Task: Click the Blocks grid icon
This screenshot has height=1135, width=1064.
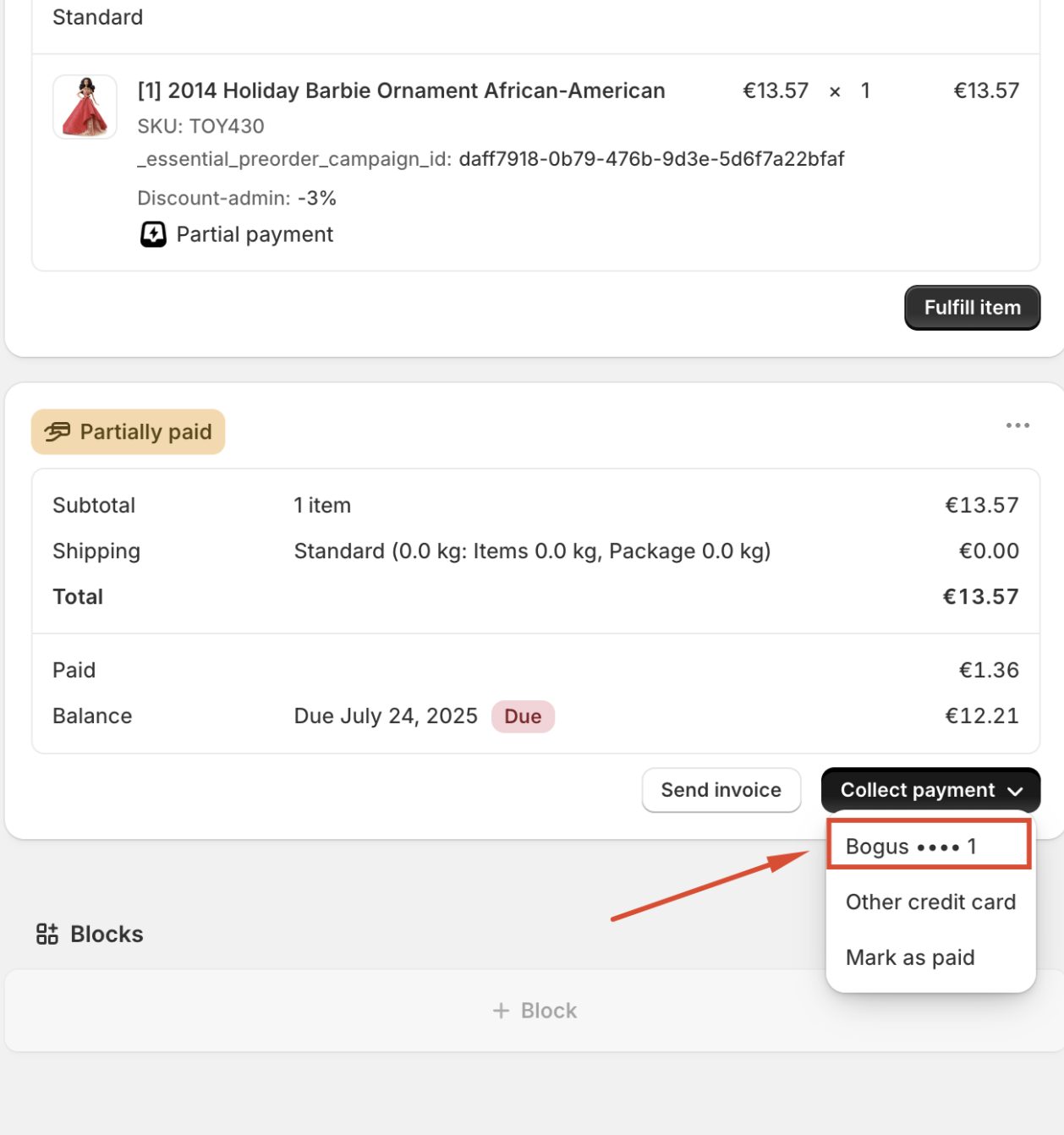Action: [x=47, y=934]
